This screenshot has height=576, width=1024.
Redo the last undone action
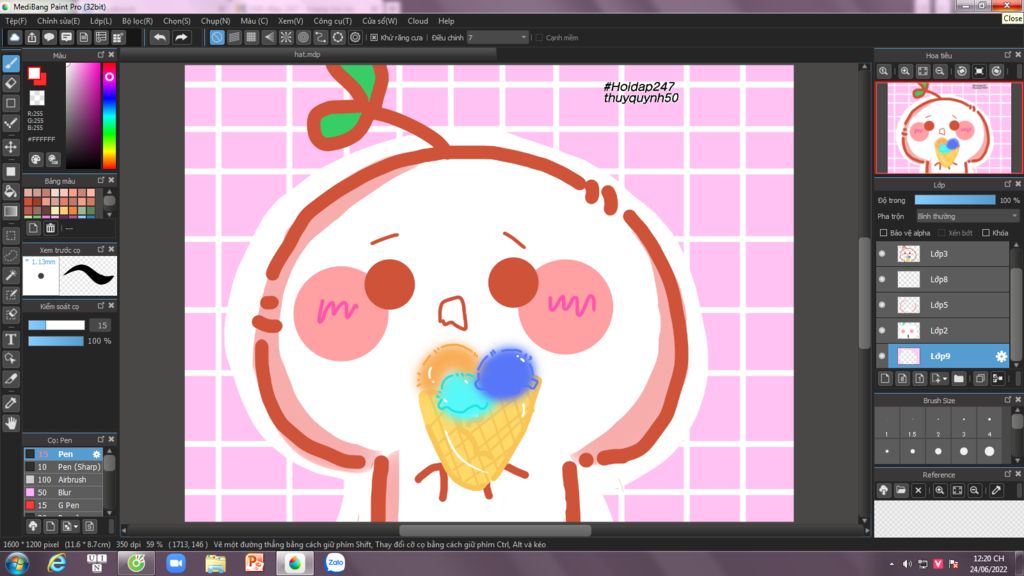tap(181, 38)
